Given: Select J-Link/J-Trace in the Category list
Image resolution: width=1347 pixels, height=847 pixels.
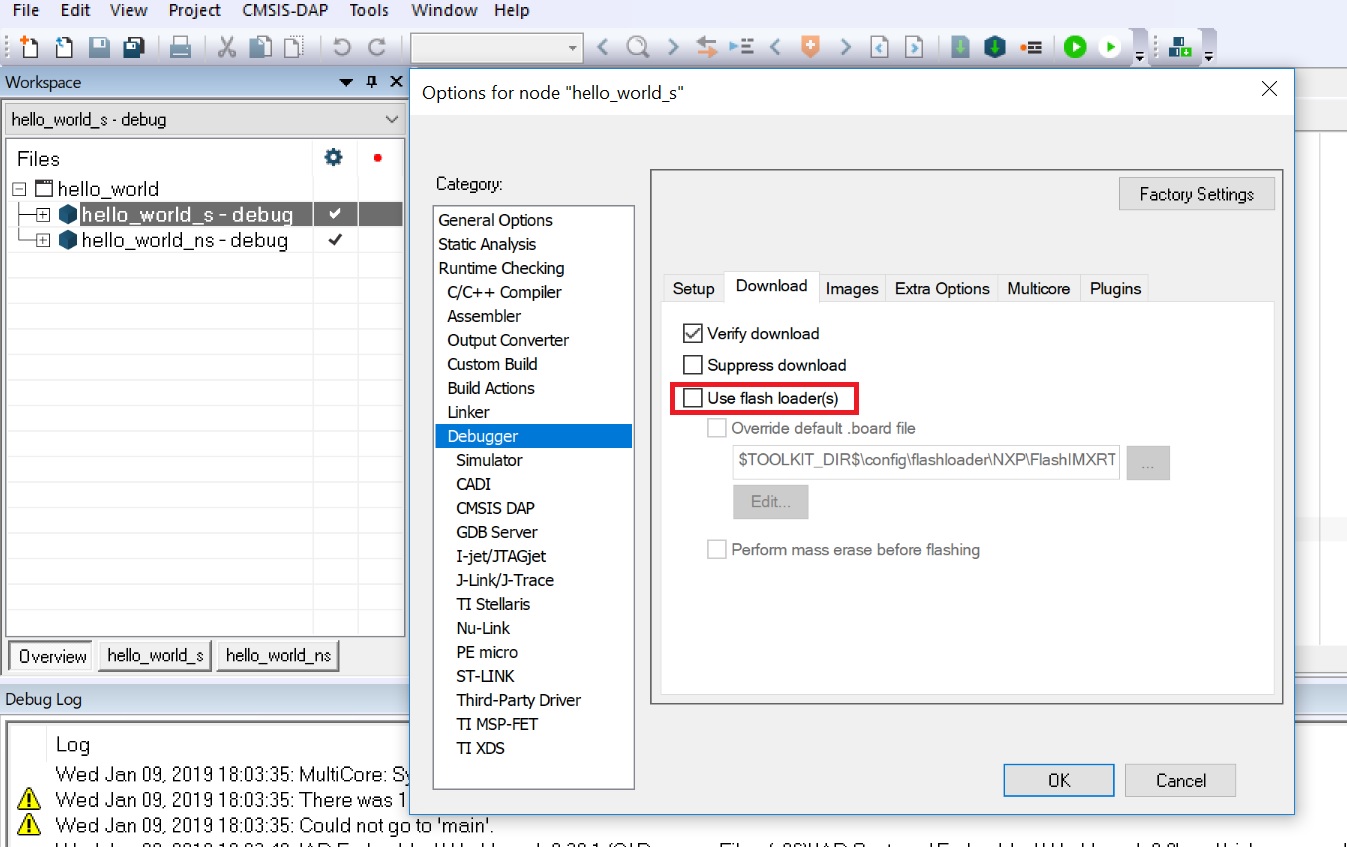Looking at the screenshot, I should (504, 580).
